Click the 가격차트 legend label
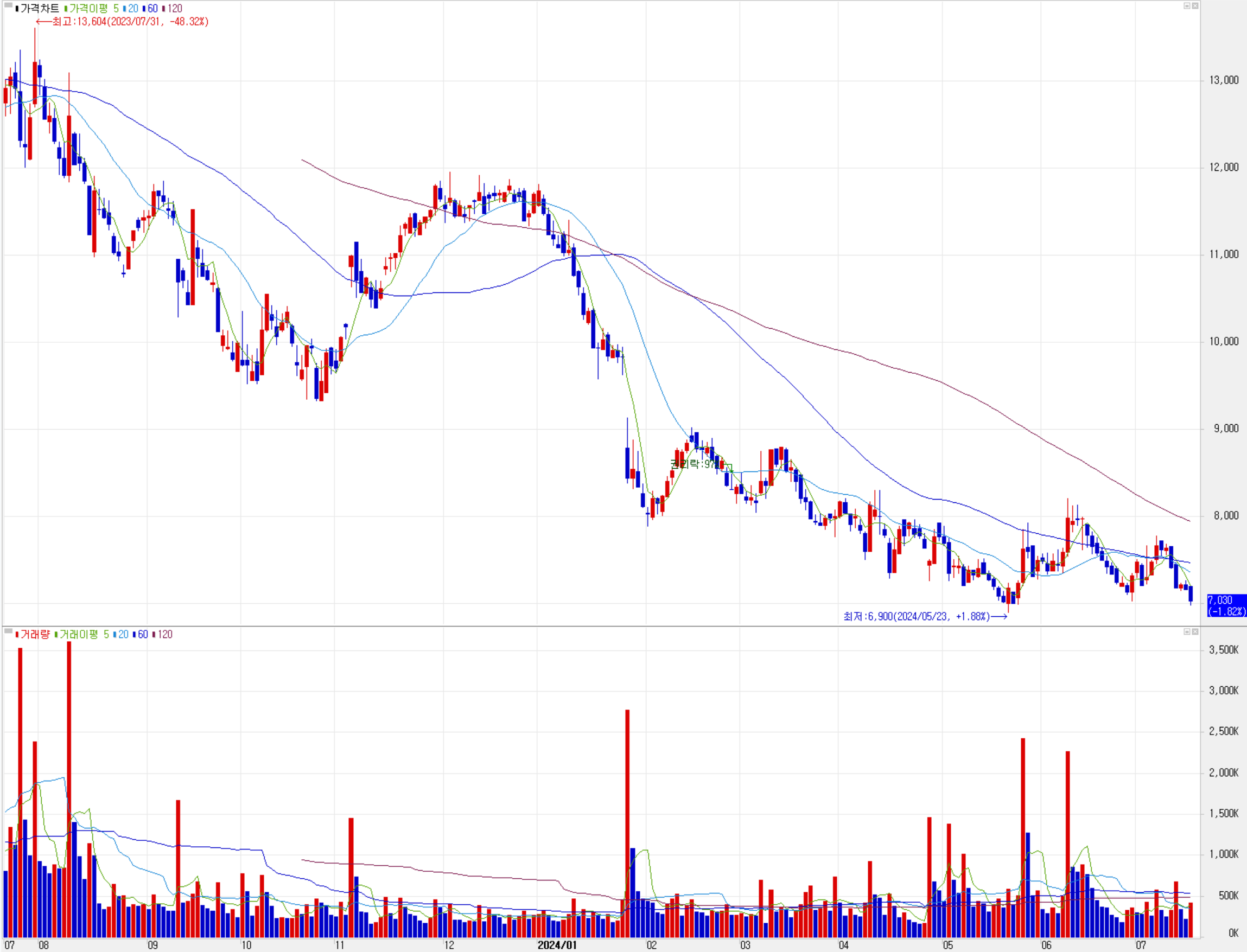Viewport: 1247px width, 952px height. (x=39, y=9)
